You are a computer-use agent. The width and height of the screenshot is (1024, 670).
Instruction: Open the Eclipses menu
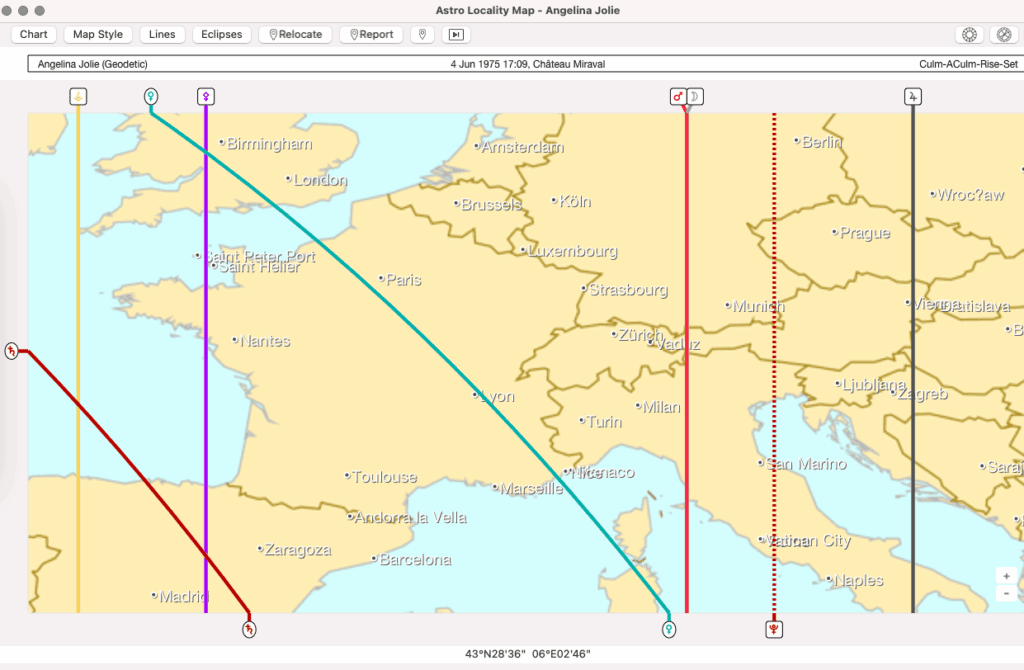coord(221,34)
